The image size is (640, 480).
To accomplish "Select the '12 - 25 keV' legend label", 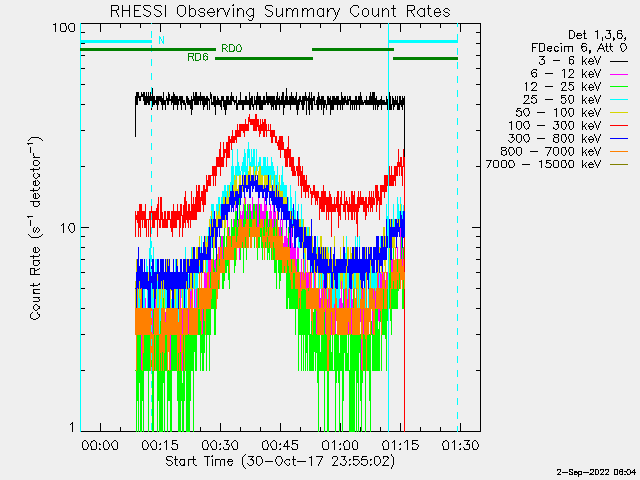I will point(563,87).
